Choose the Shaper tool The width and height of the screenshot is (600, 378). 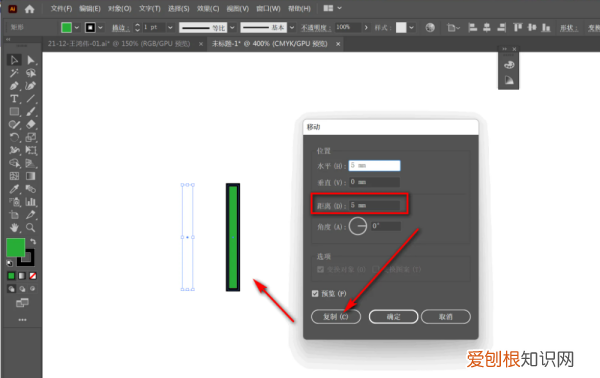[x=14, y=124]
